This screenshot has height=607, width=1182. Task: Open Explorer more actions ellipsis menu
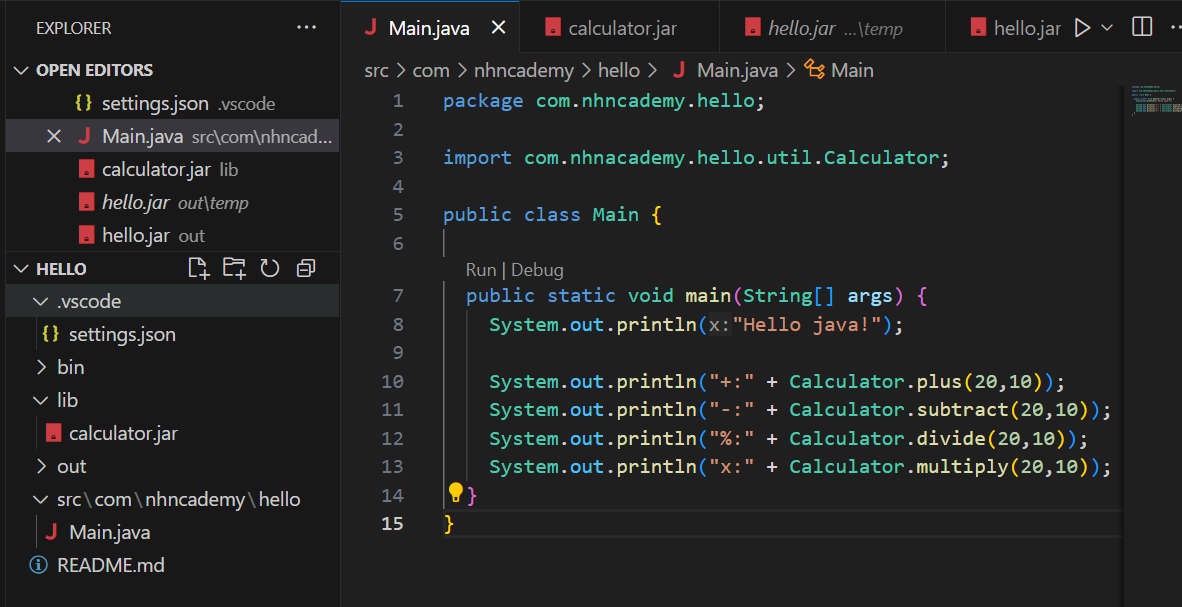(307, 28)
